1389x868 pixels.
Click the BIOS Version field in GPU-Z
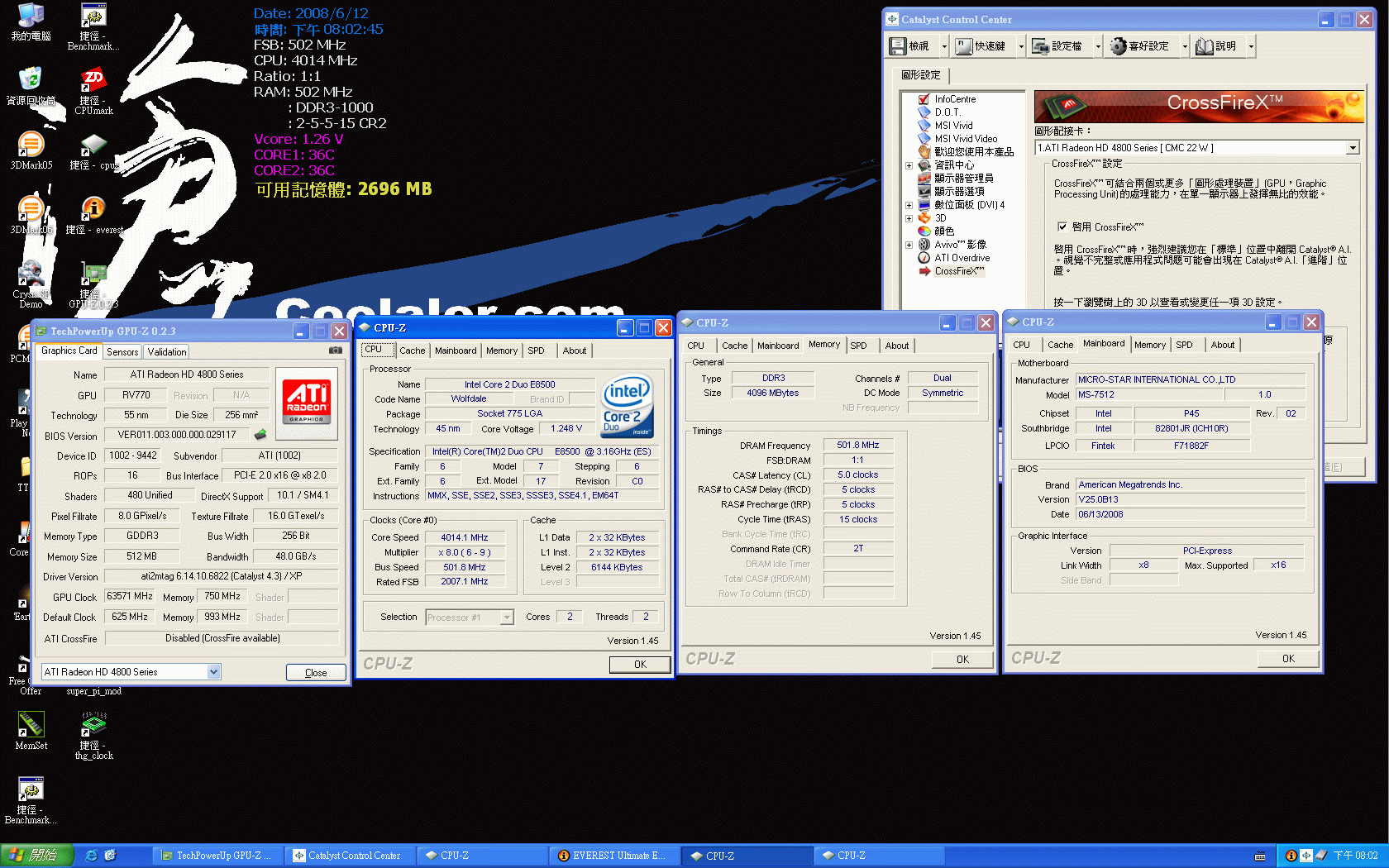177,435
